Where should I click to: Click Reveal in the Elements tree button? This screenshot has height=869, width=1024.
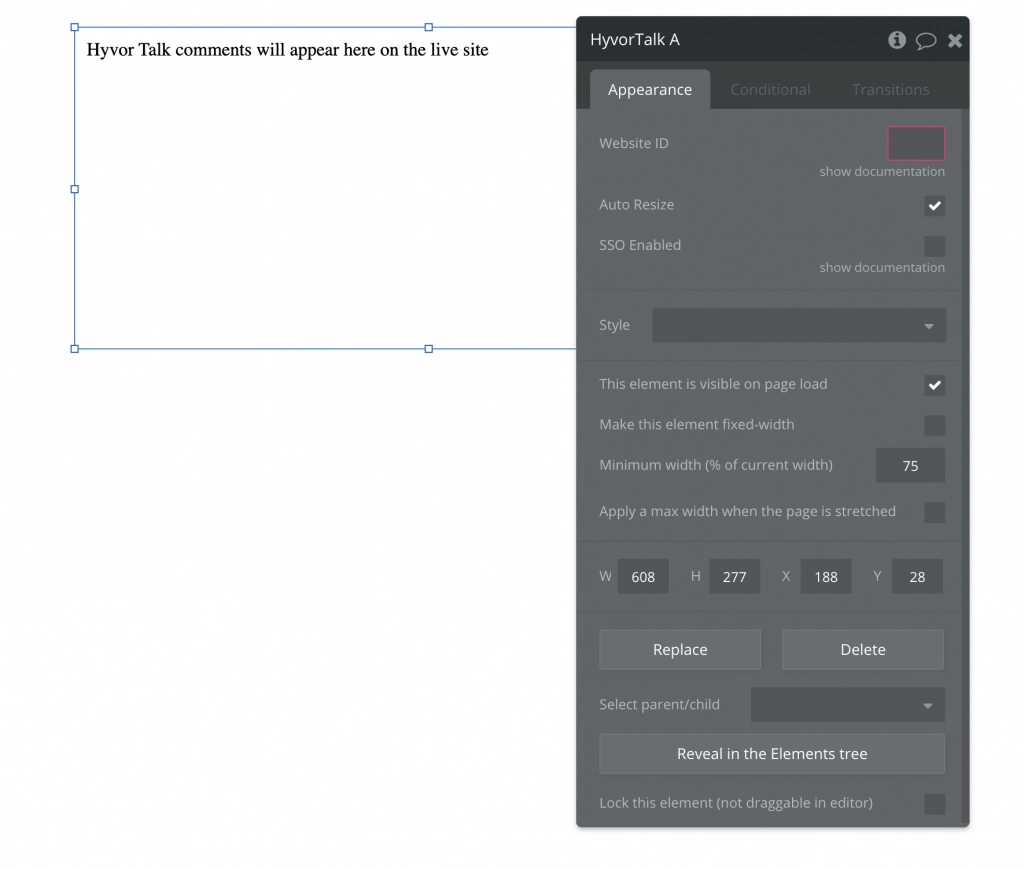772,754
